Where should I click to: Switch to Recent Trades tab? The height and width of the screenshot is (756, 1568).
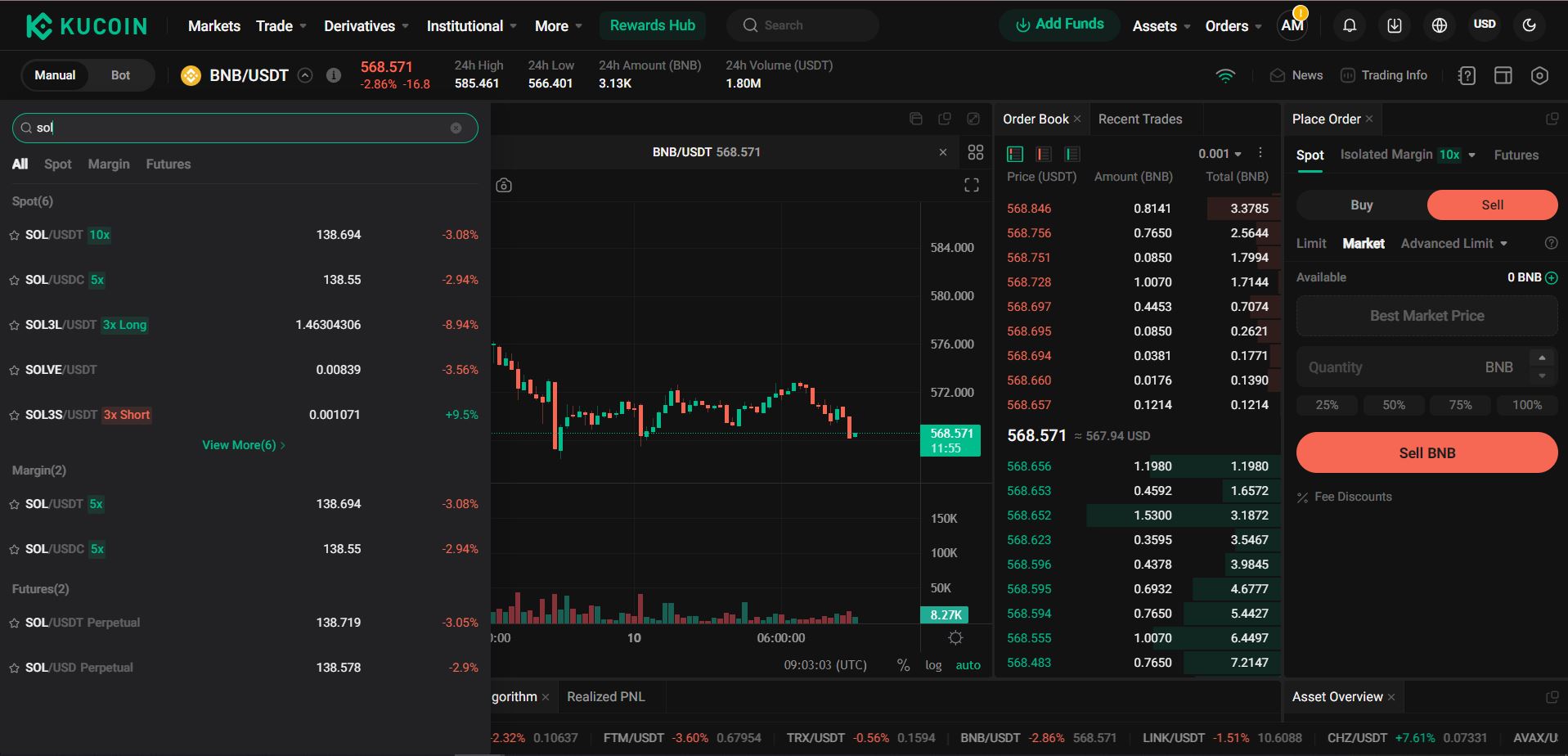point(1140,119)
